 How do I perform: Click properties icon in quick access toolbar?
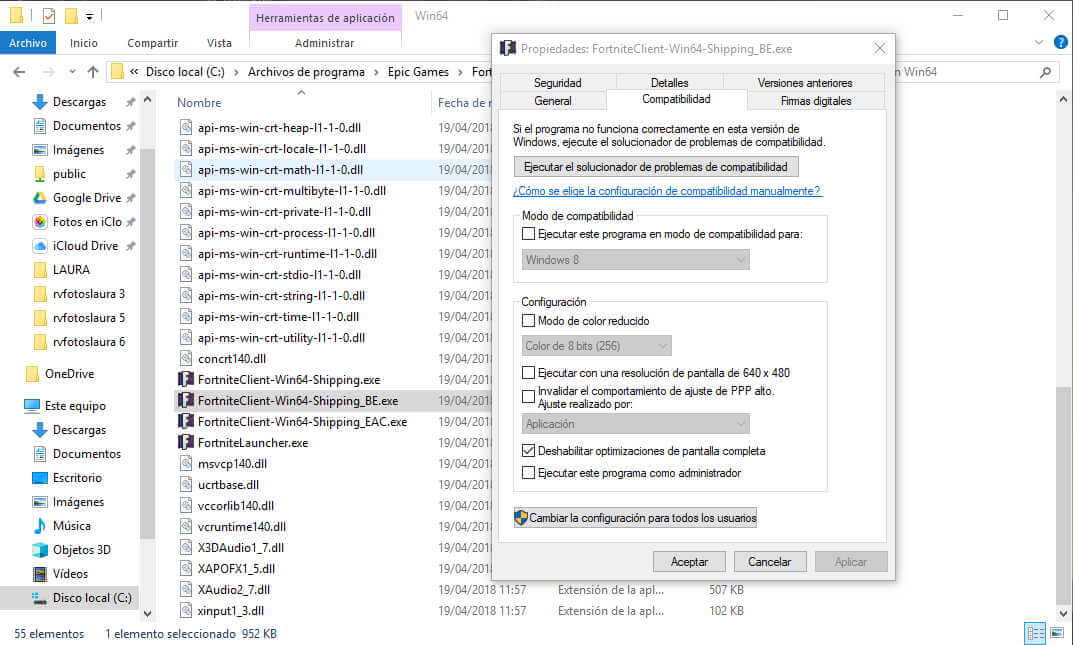(x=49, y=15)
